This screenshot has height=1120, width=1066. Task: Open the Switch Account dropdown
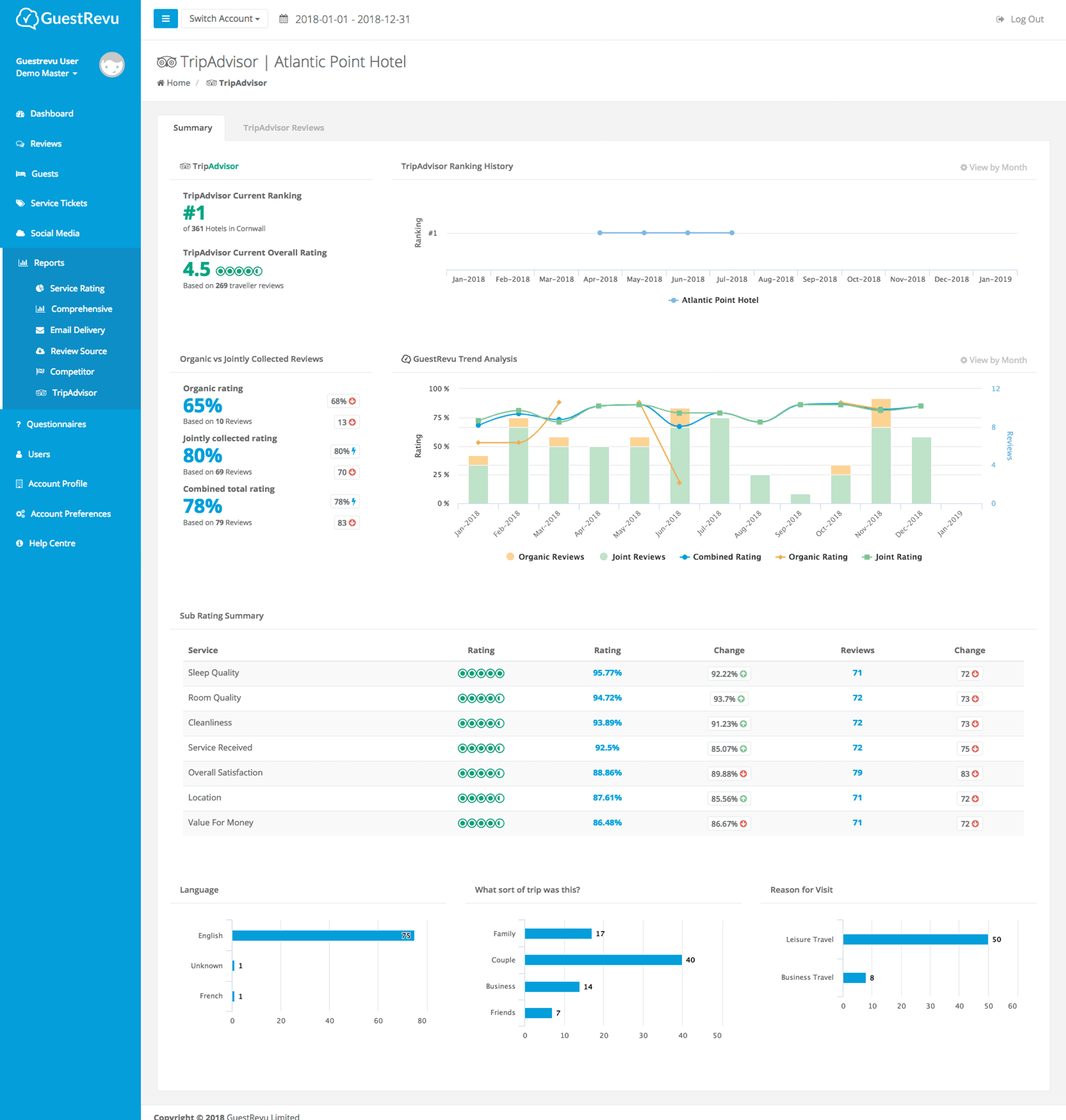224,19
